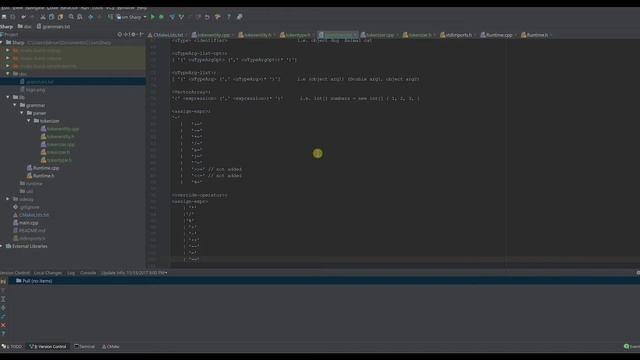Click grammars.txt breadcrumb in navigation bar
This screenshot has width=640, height=360.
53,27
